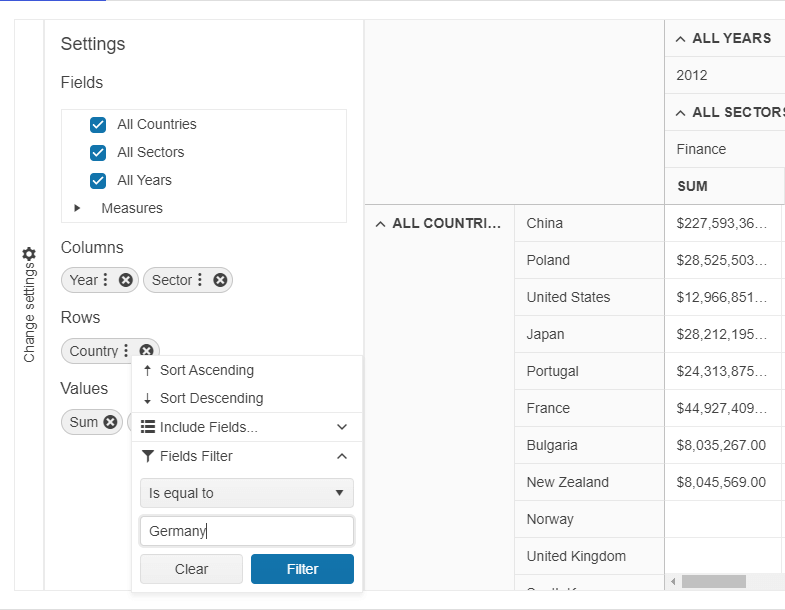Expand the Measures tree node

[x=78, y=209]
